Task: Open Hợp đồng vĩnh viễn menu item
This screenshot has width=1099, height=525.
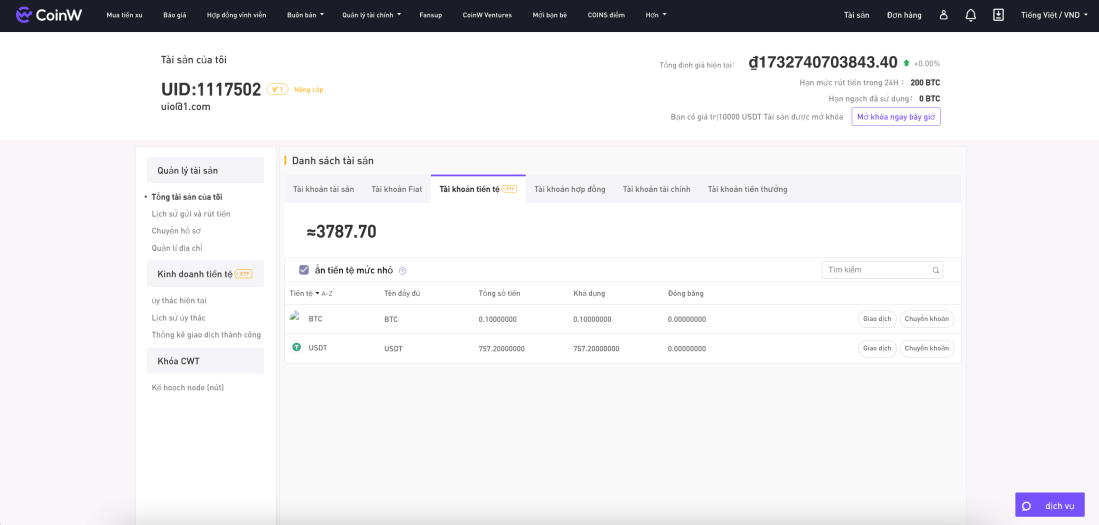Action: [237, 15]
